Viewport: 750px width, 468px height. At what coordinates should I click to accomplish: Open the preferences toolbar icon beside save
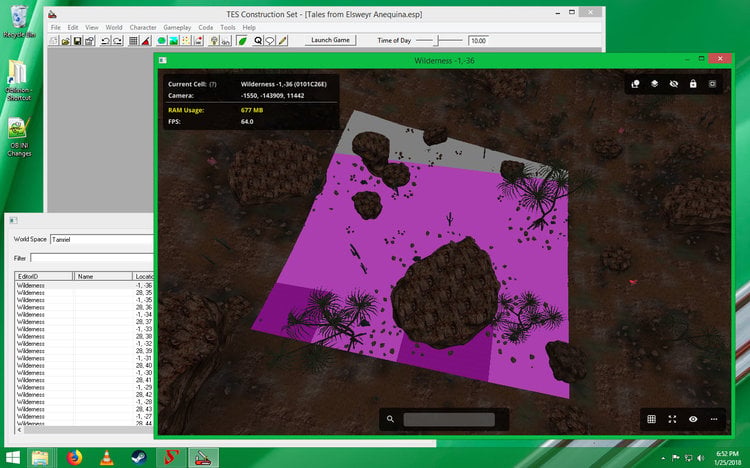coord(89,41)
